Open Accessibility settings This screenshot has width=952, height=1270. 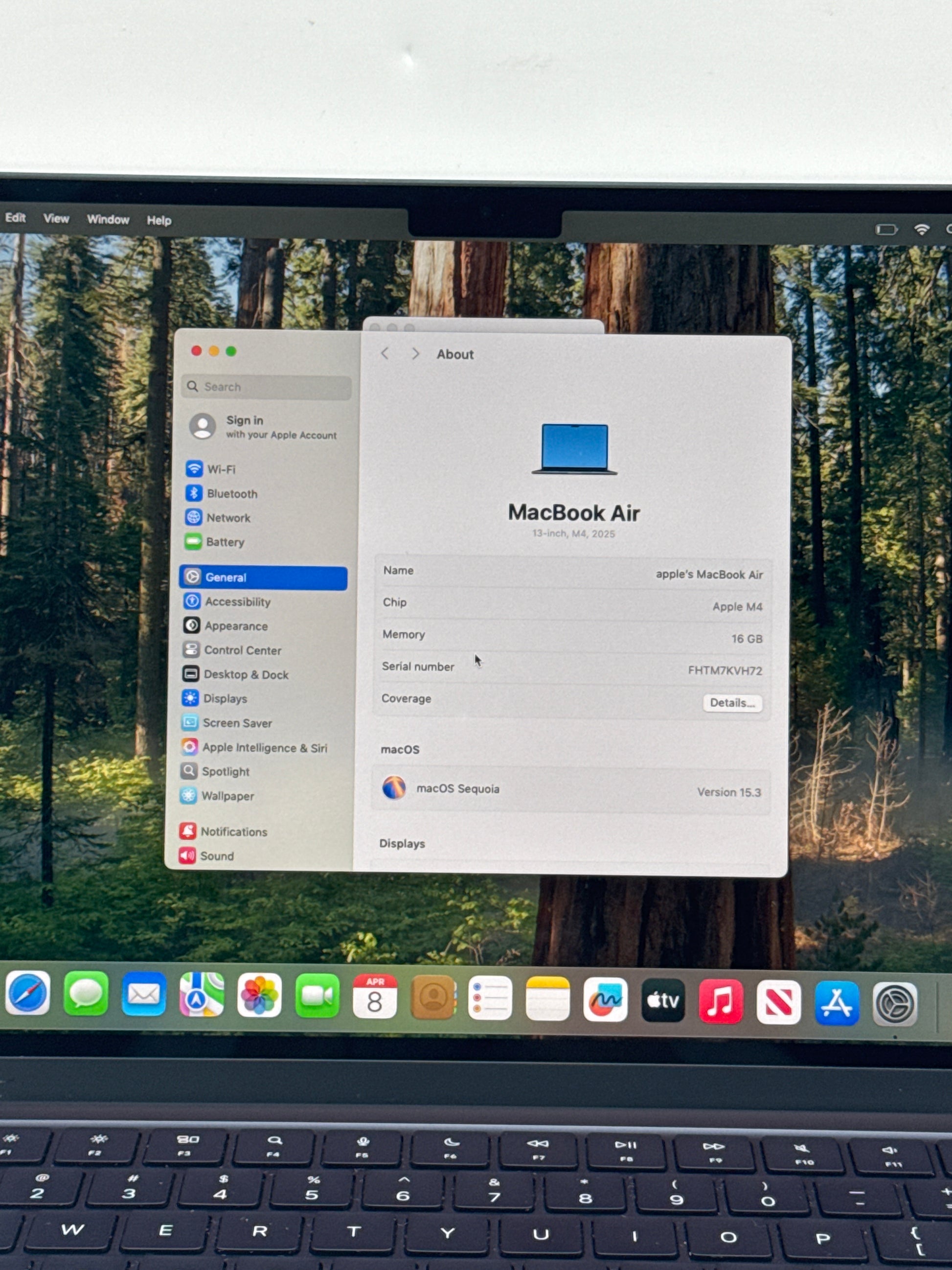point(237,601)
